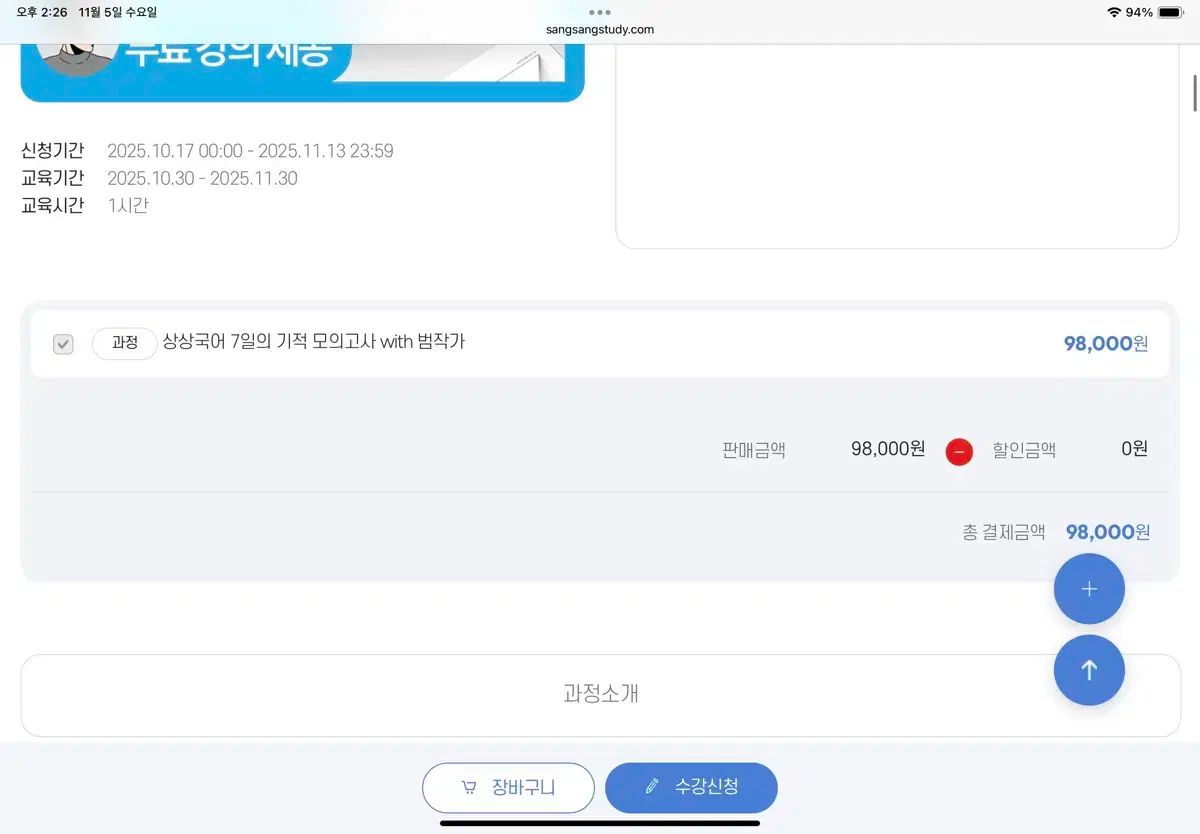Check the checkbox next to the 과정 course item

63,343
